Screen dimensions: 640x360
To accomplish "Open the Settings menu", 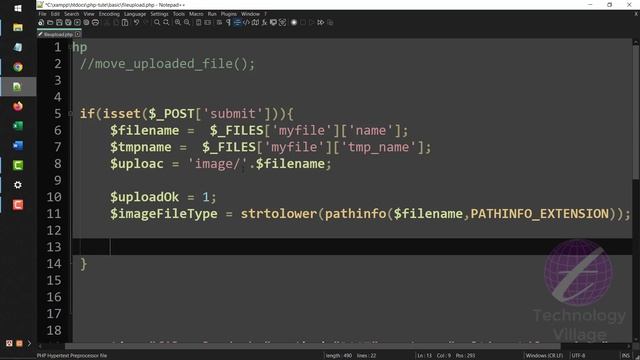I will [159, 14].
